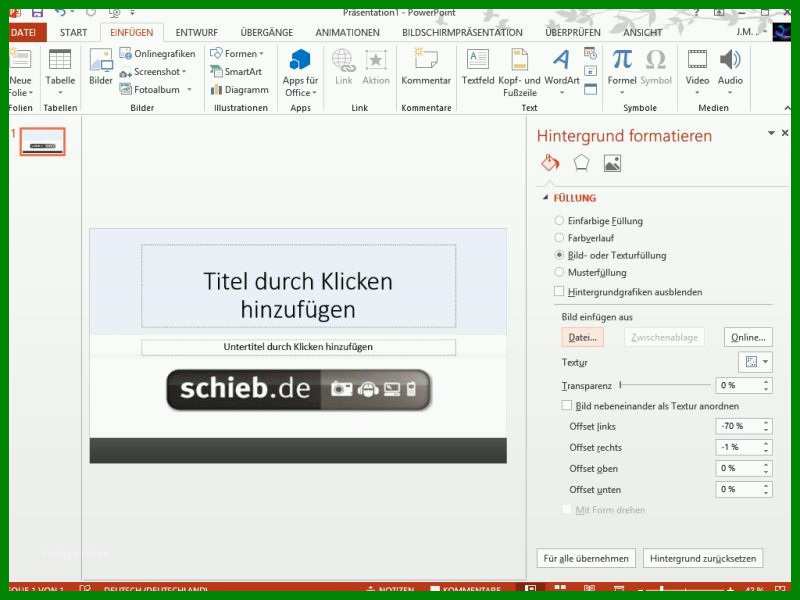Open the Textur dropdown picker
This screenshot has height=600, width=800.
click(755, 362)
